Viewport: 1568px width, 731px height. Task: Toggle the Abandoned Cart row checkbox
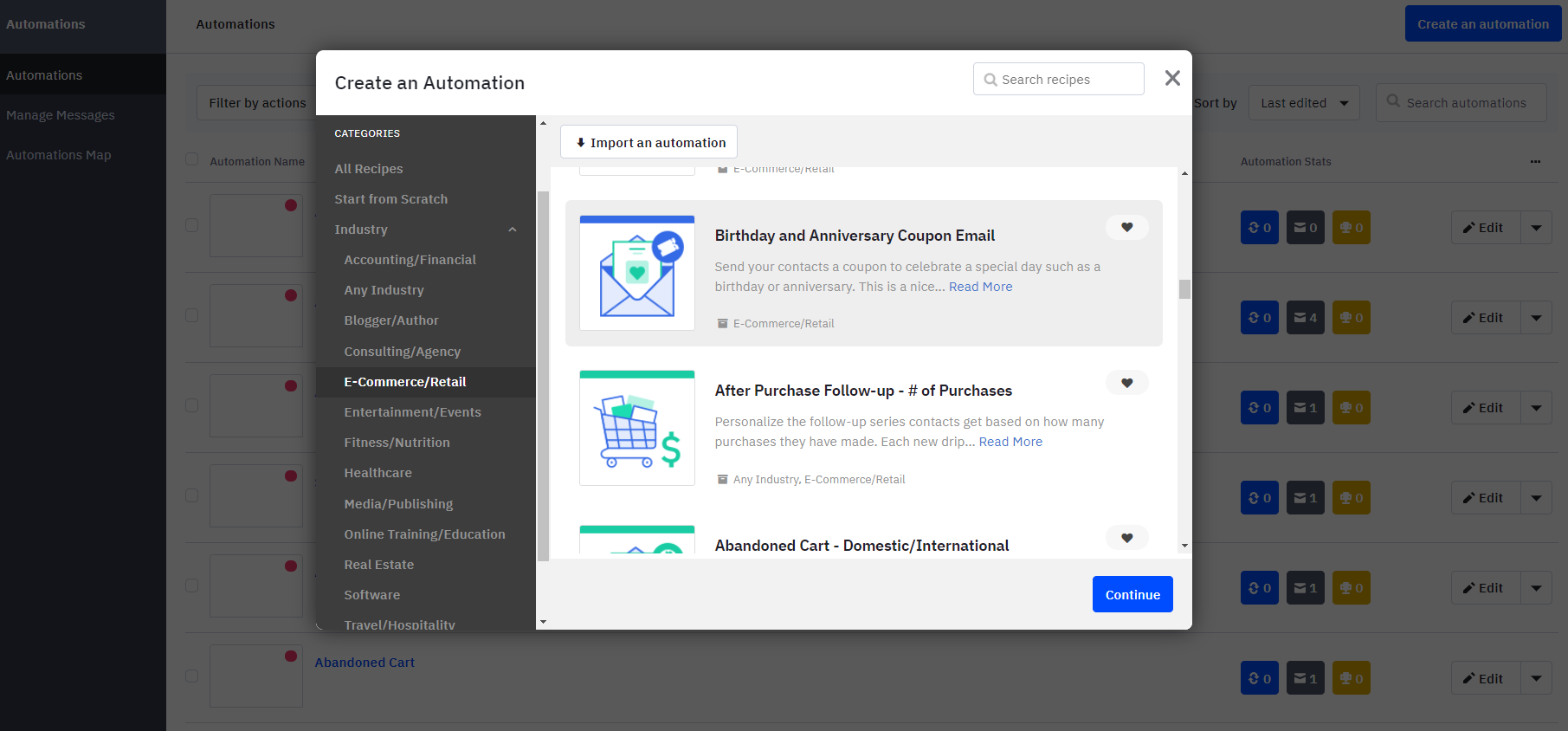[x=191, y=676]
